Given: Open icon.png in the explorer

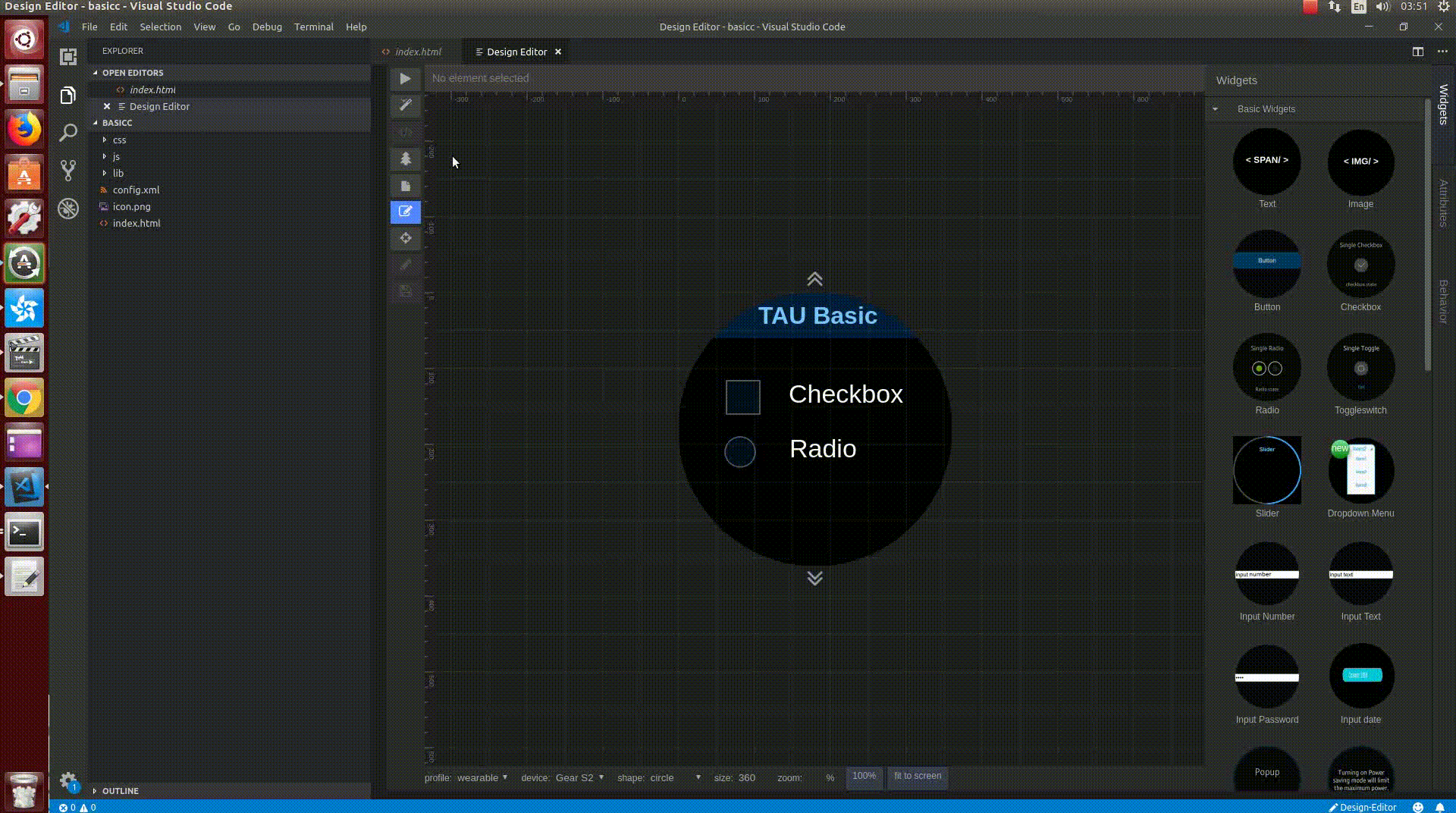Looking at the screenshot, I should point(131,206).
